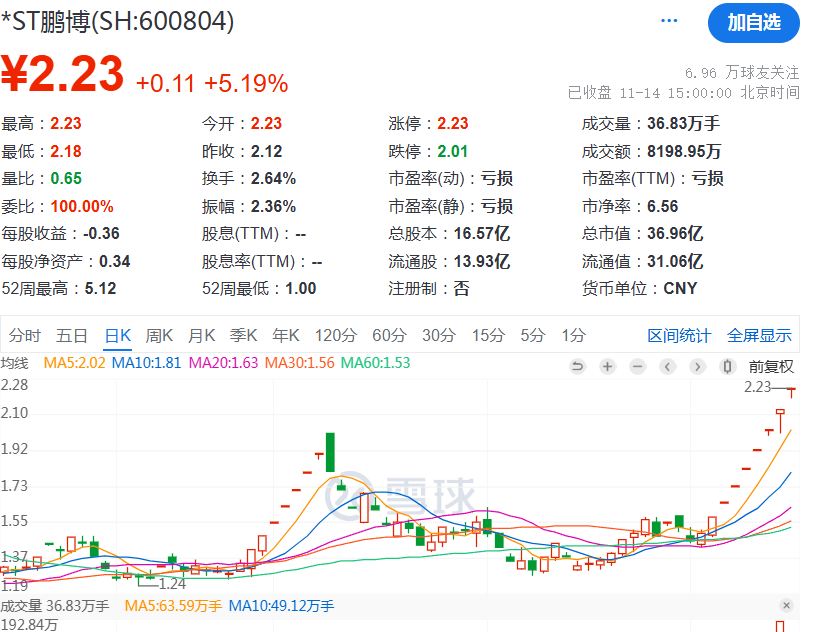Open the 季K quarterly chart view
This screenshot has width=816, height=632.
coord(242,337)
